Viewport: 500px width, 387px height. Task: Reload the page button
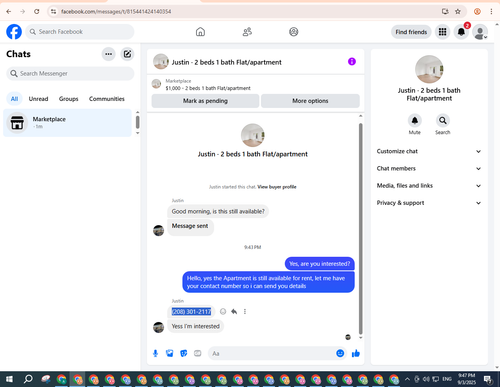37,11
